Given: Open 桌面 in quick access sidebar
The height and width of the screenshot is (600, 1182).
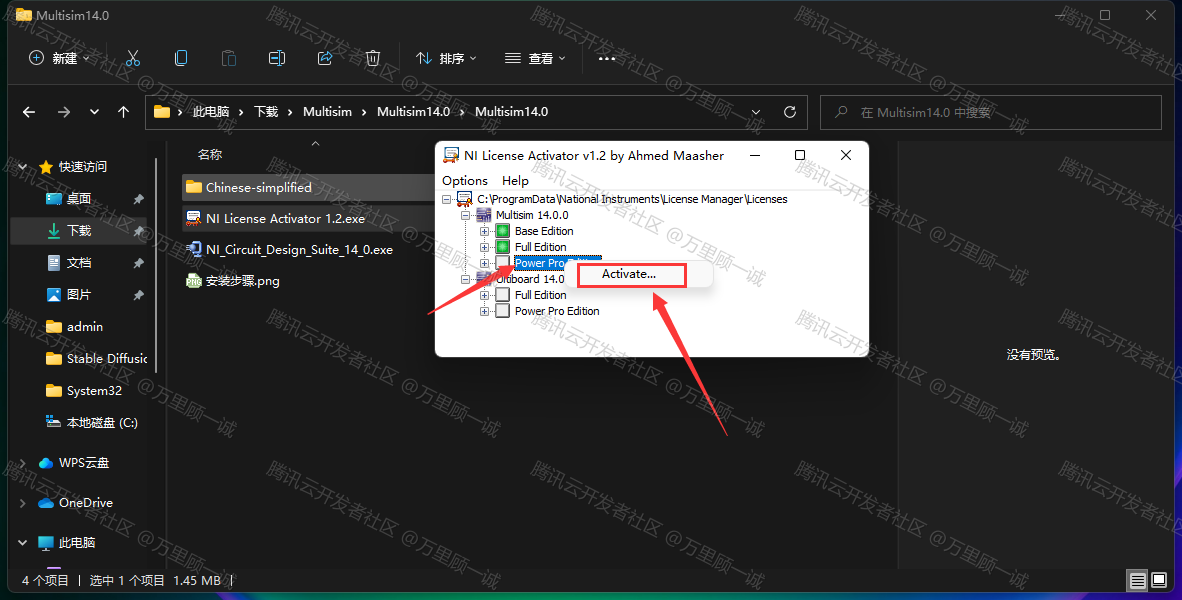Looking at the screenshot, I should [79, 199].
